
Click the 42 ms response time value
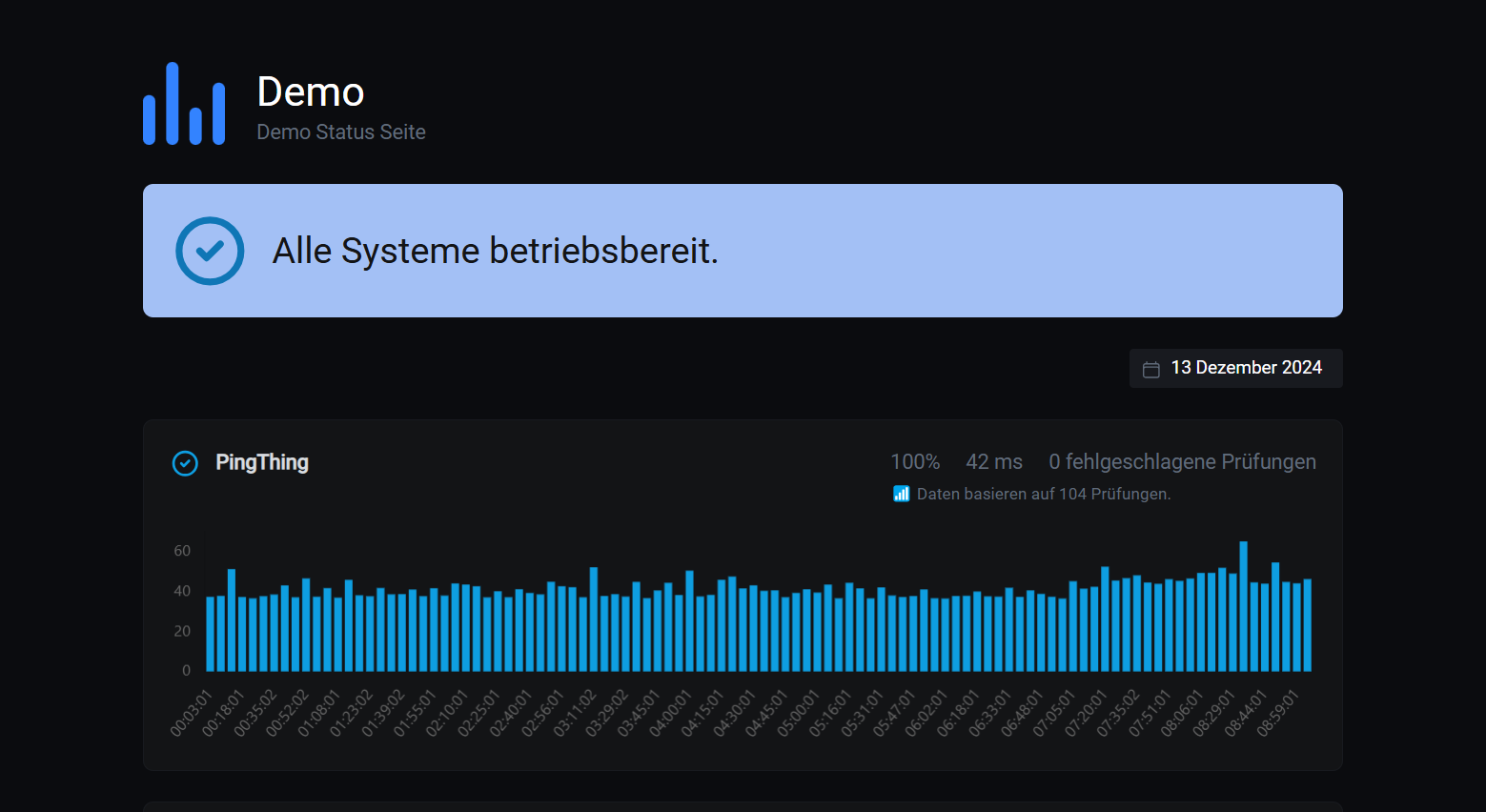point(993,461)
